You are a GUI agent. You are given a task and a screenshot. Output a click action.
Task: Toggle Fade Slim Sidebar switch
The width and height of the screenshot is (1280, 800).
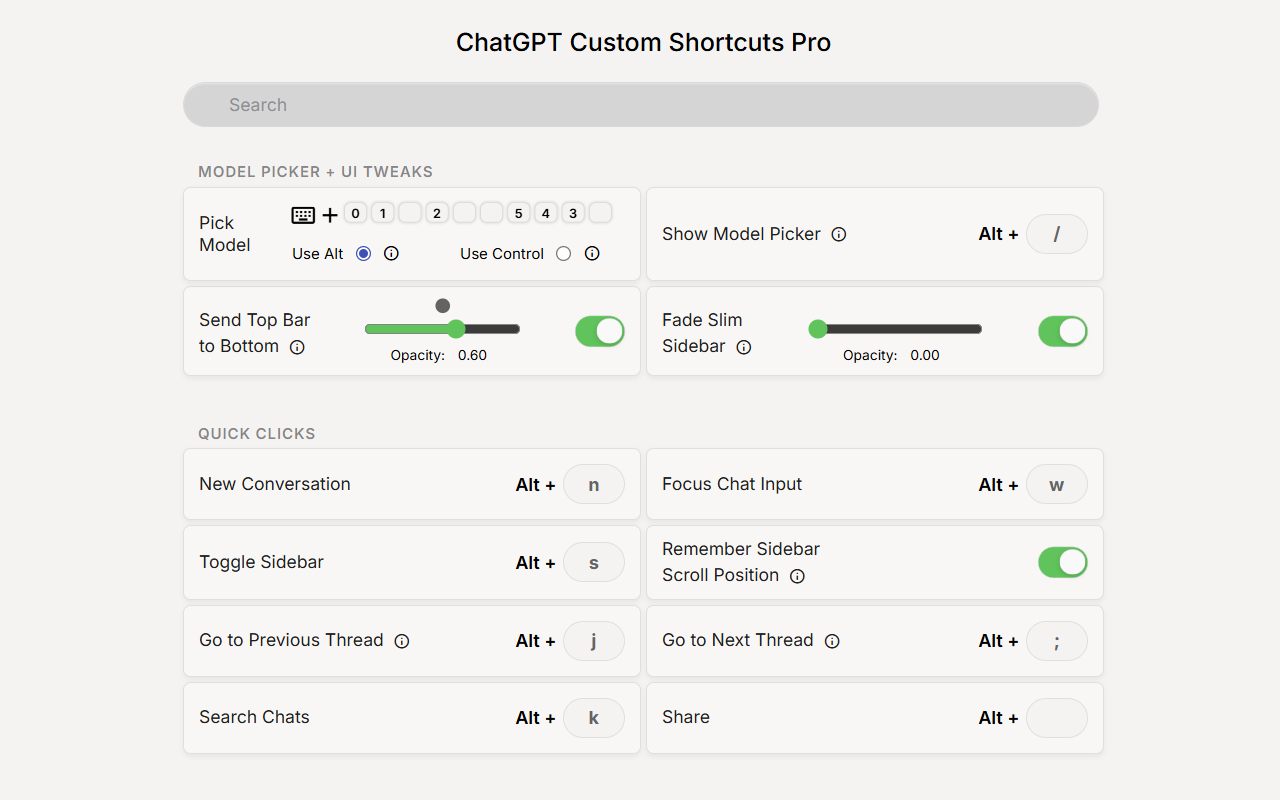1063,331
